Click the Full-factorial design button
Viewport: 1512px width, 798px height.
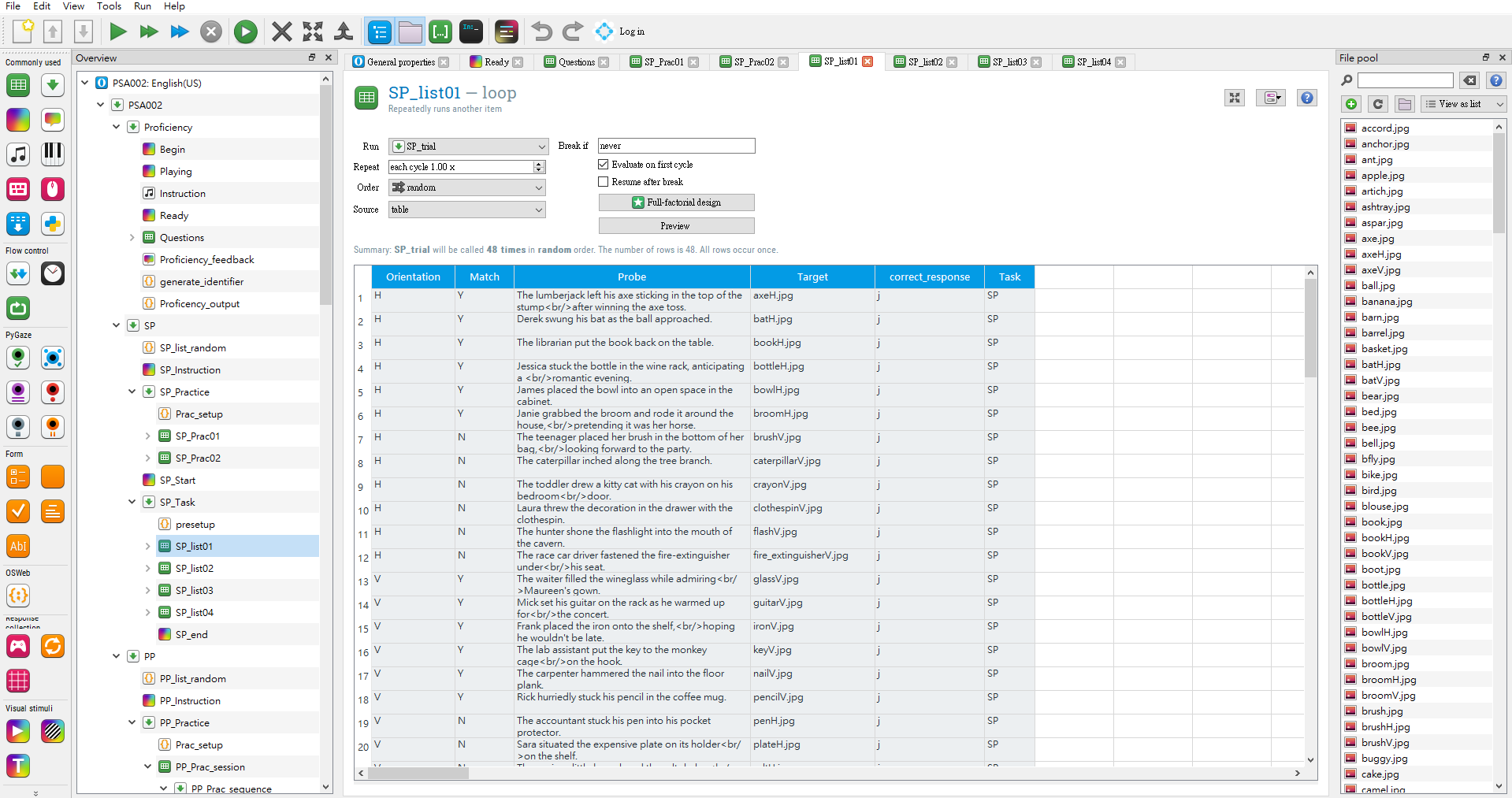click(x=676, y=202)
